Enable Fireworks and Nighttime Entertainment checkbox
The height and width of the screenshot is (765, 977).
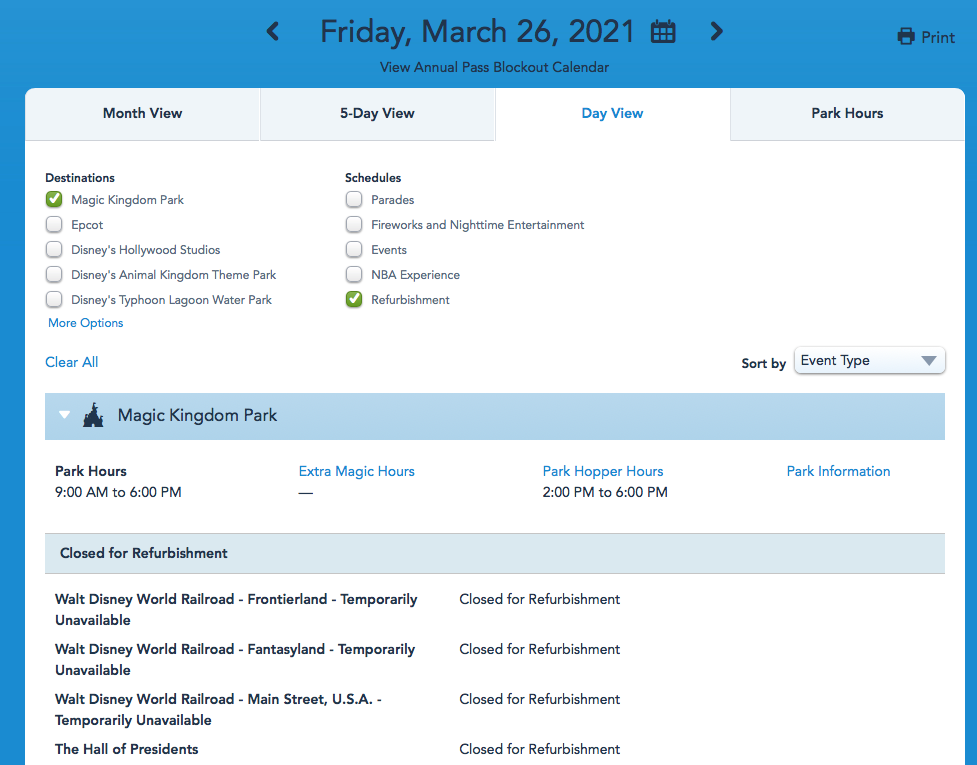click(354, 224)
